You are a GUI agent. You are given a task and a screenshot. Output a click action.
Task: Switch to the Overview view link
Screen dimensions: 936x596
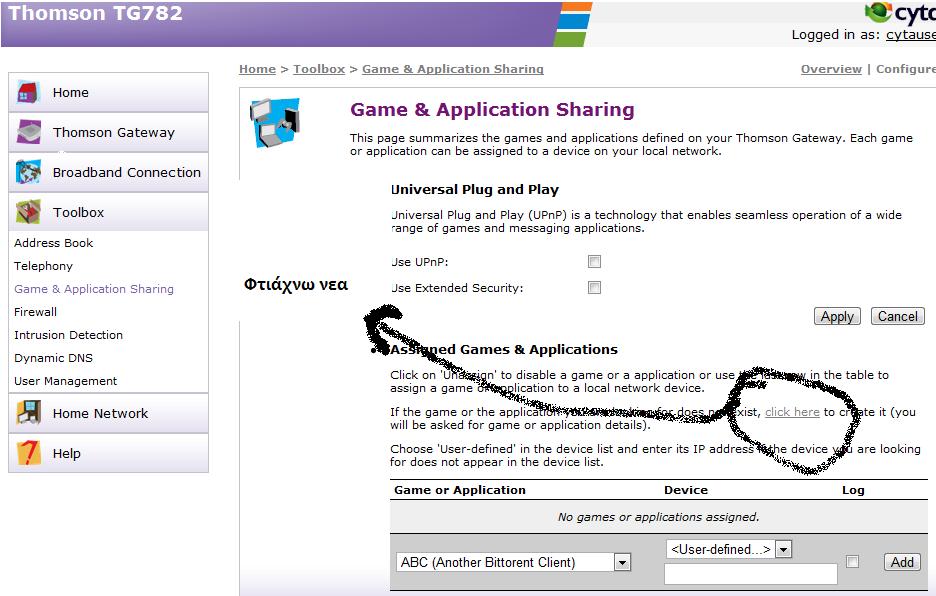point(831,69)
